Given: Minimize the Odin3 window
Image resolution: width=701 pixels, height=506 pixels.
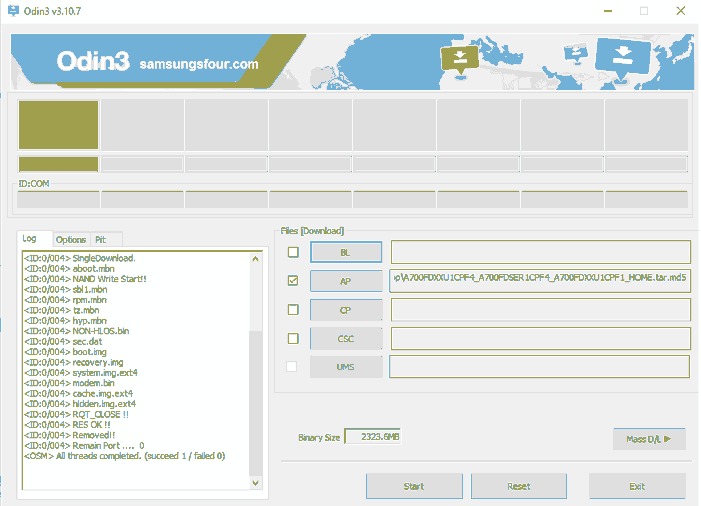Looking at the screenshot, I should click(x=608, y=11).
